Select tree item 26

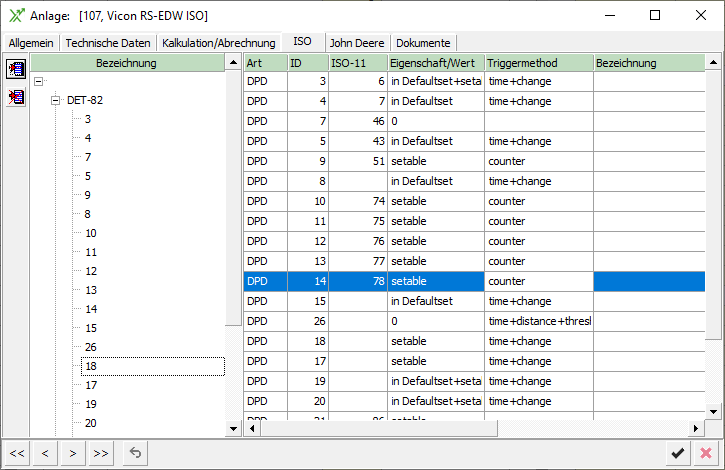pos(91,347)
